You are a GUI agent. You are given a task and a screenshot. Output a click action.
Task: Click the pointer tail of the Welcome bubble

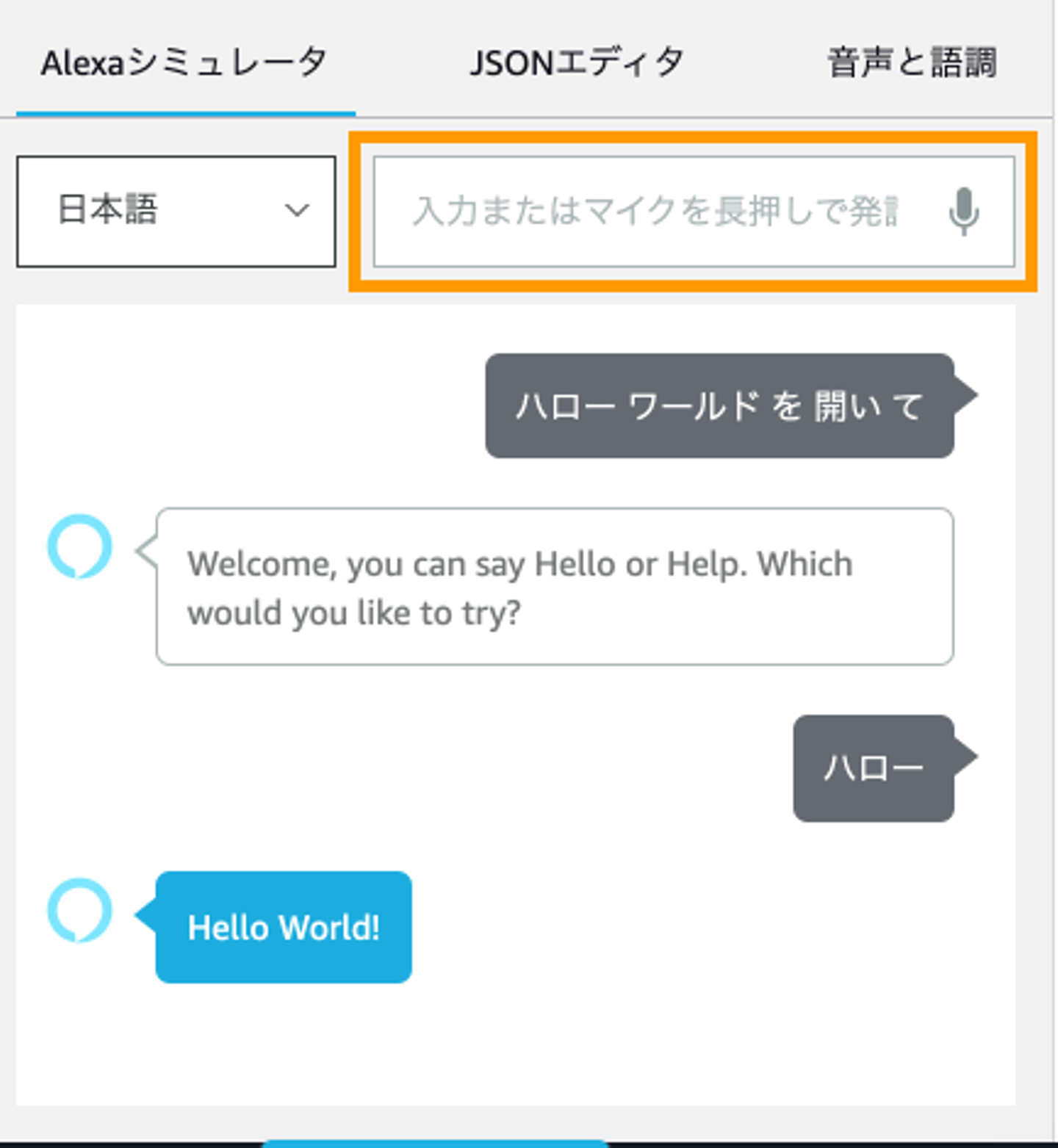146,551
